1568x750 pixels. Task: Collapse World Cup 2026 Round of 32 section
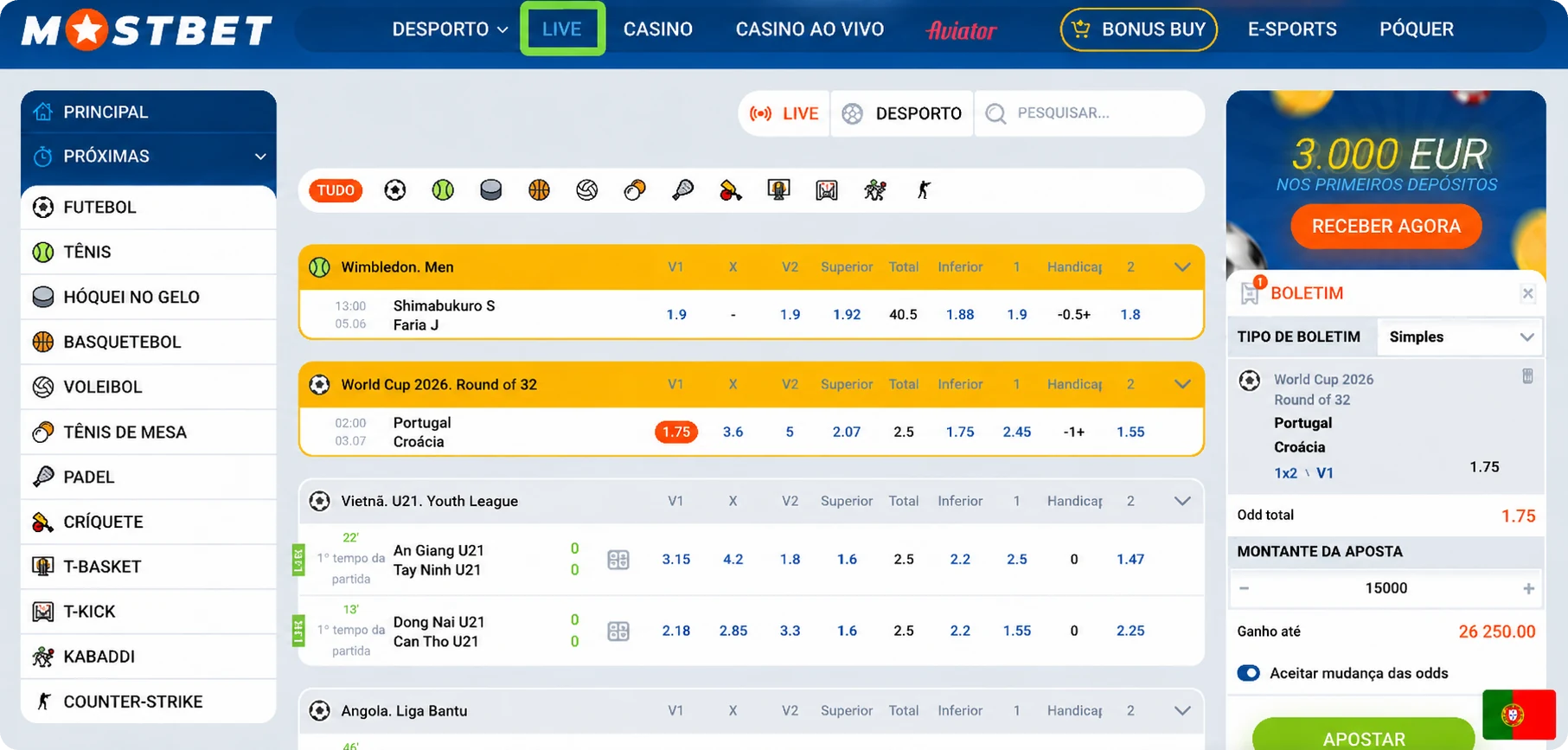1182,384
